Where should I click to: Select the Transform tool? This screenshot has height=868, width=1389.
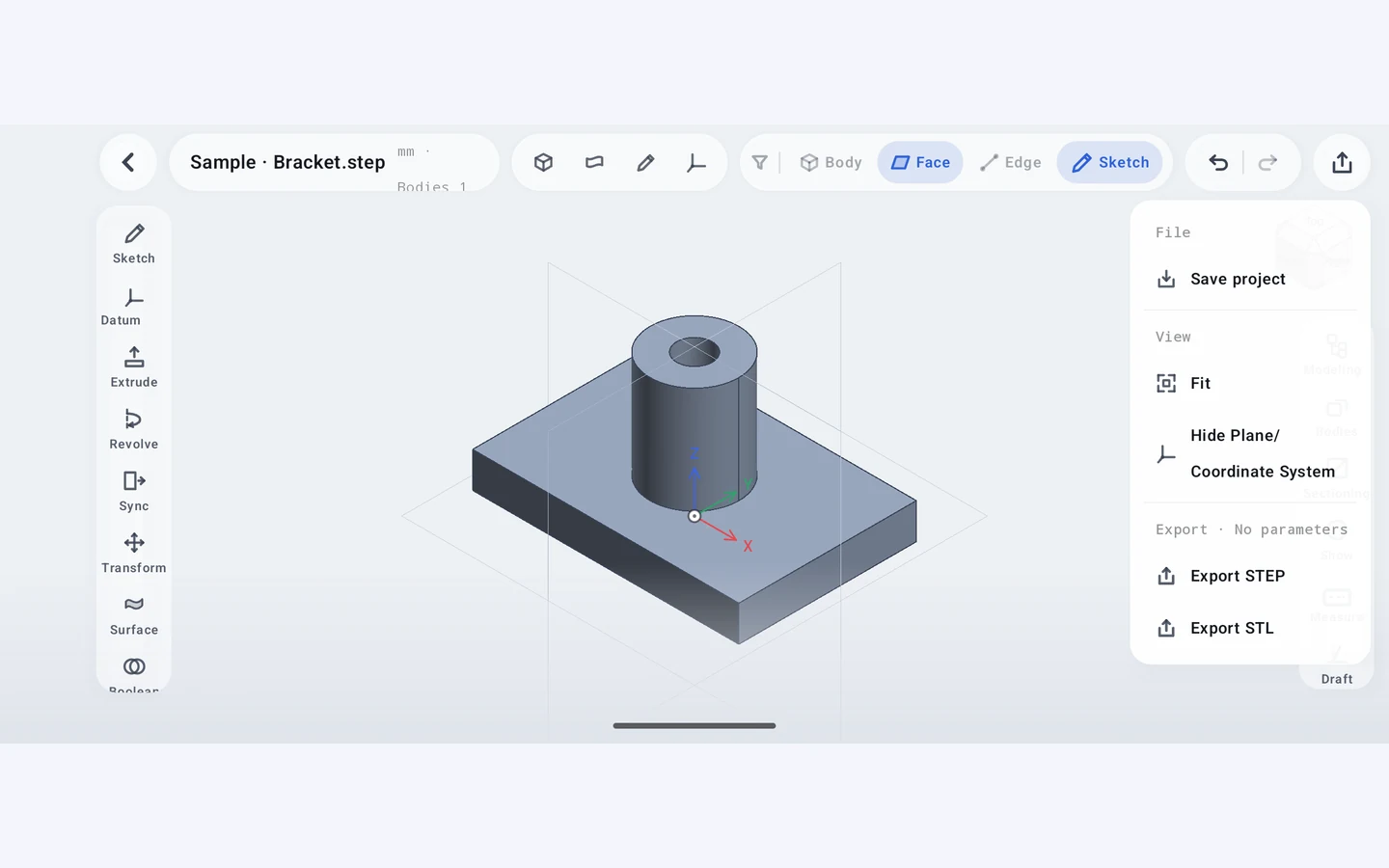pos(134,553)
